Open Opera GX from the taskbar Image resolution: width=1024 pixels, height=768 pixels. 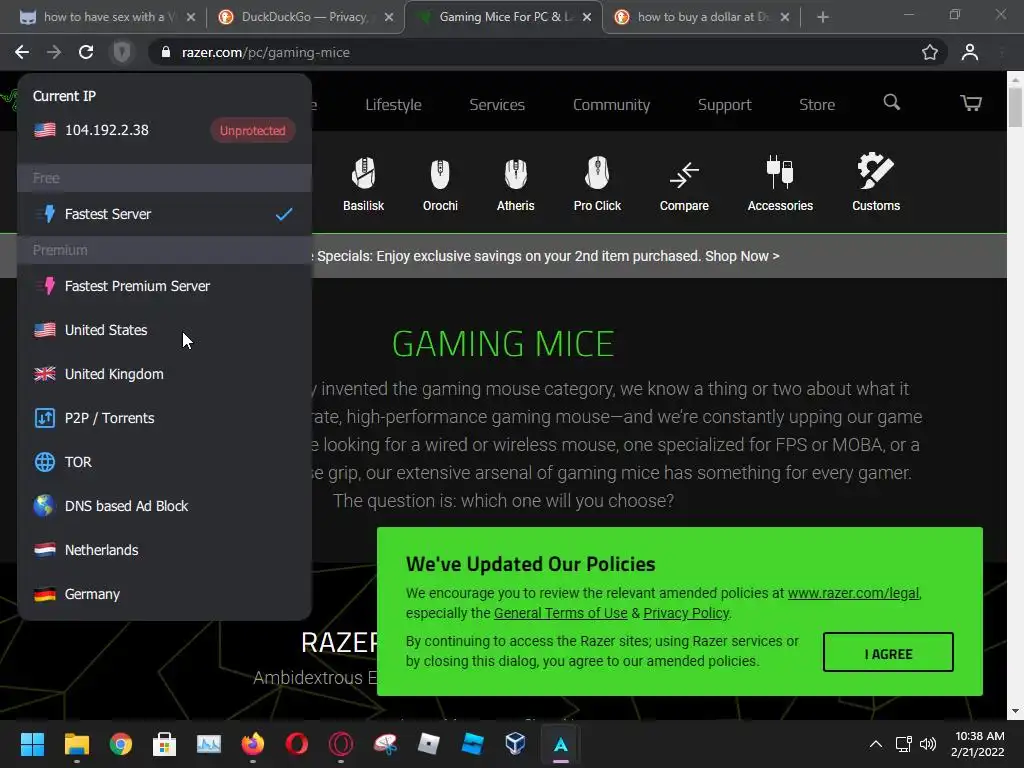341,744
